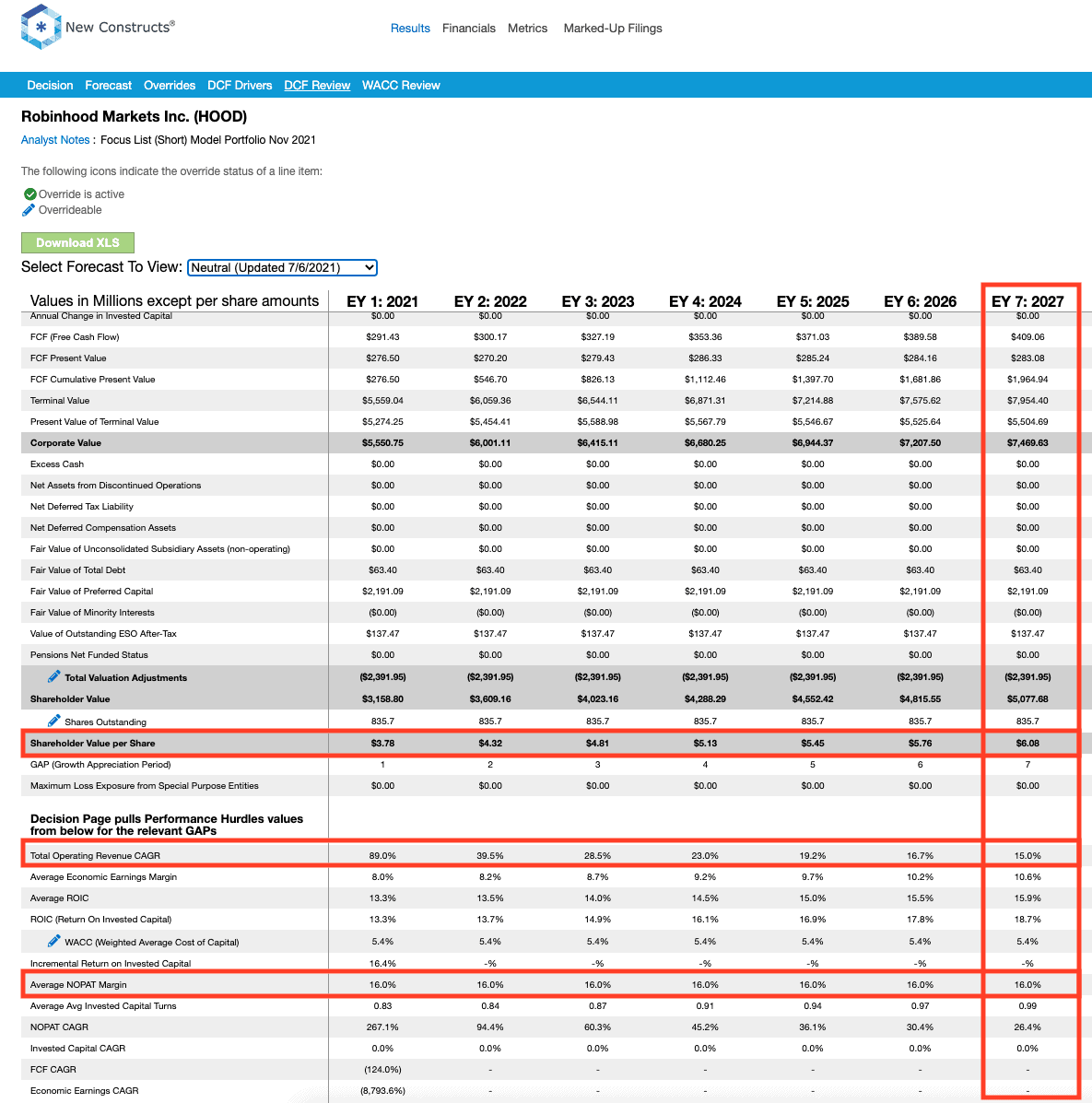
Task: Click the $6.08 shareholder value per share
Action: pyautogui.click(x=1027, y=743)
